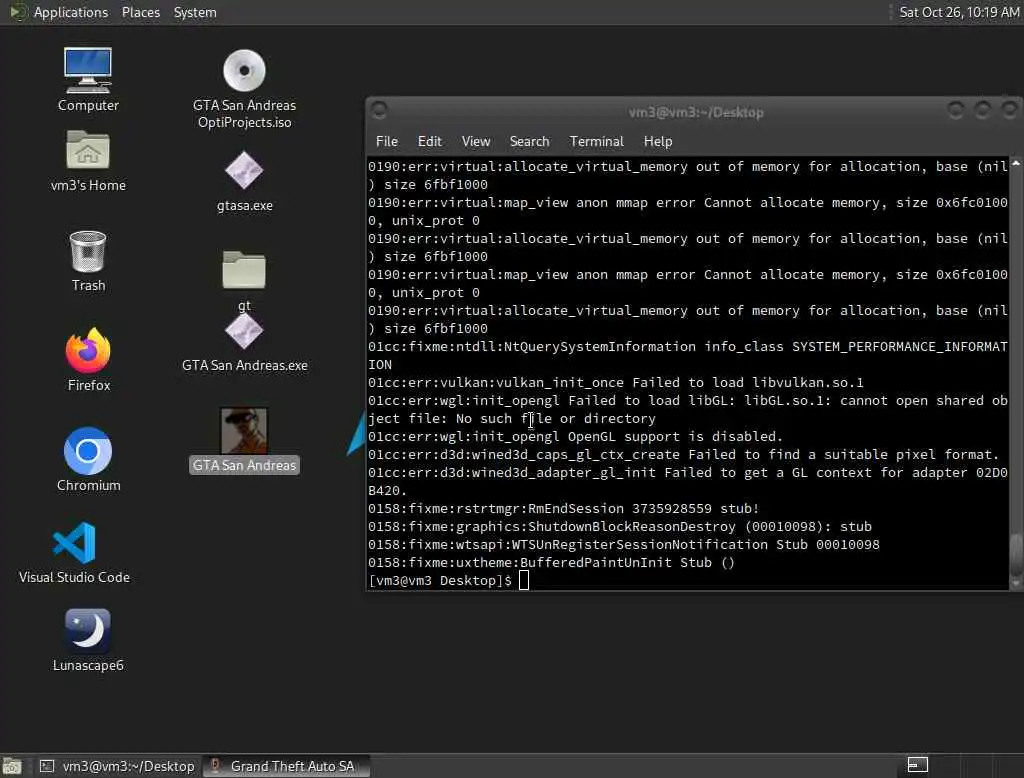Click the Applications menu logo icon
Image resolution: width=1024 pixels, height=778 pixels.
(x=18, y=12)
